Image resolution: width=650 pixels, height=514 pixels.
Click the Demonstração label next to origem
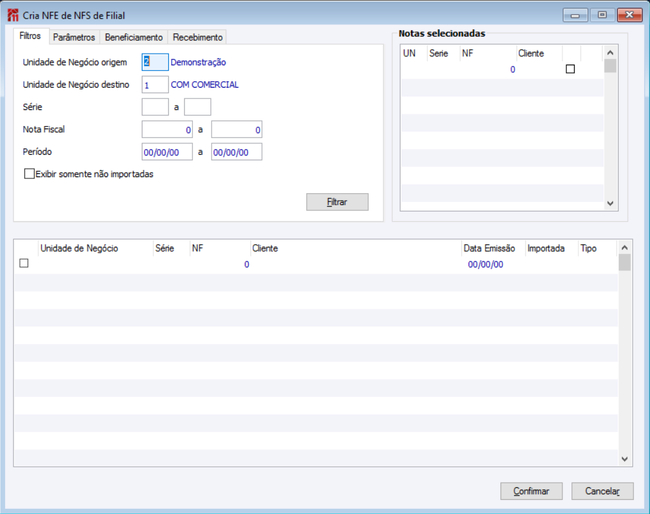[x=198, y=62]
